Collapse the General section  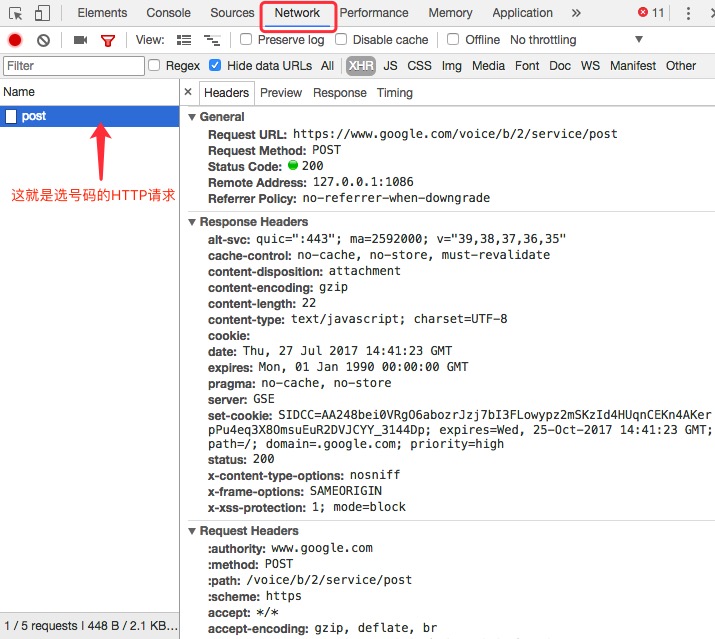click(193, 117)
